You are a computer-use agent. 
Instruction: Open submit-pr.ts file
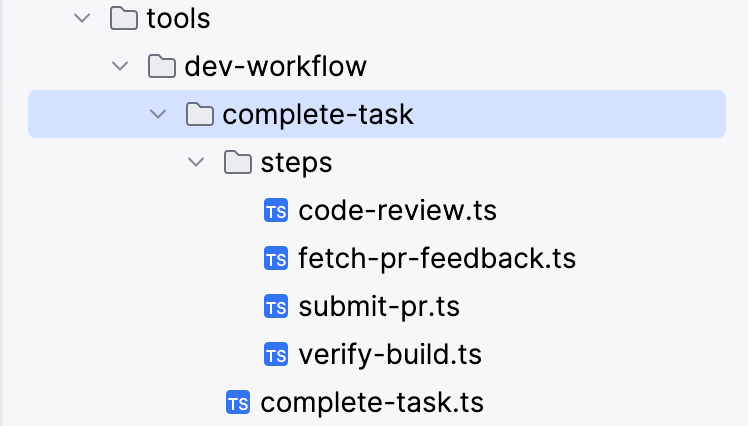pos(379,306)
